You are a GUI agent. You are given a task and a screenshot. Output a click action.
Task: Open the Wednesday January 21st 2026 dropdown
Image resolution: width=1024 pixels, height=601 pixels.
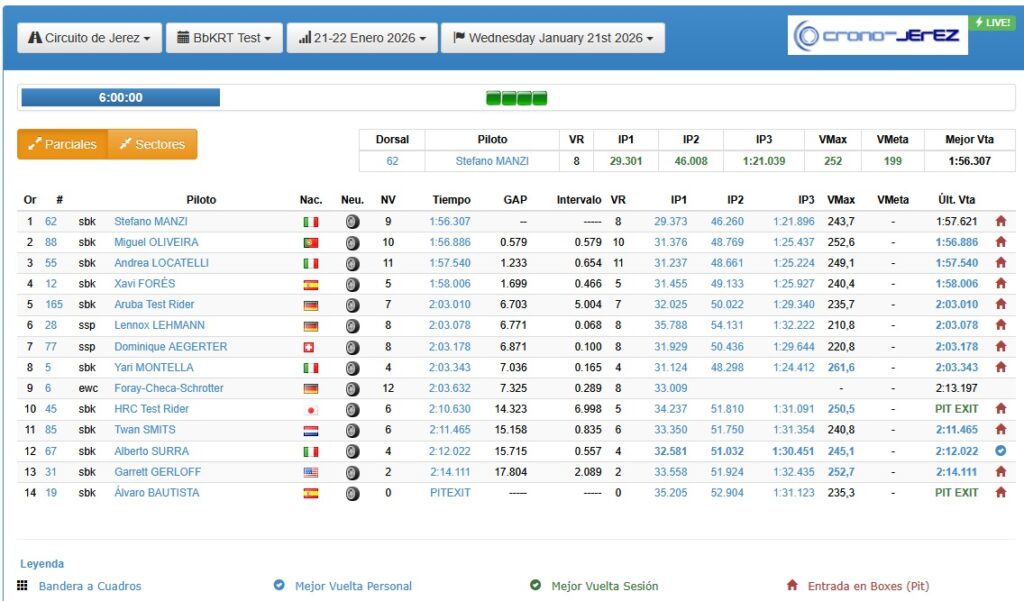(552, 38)
